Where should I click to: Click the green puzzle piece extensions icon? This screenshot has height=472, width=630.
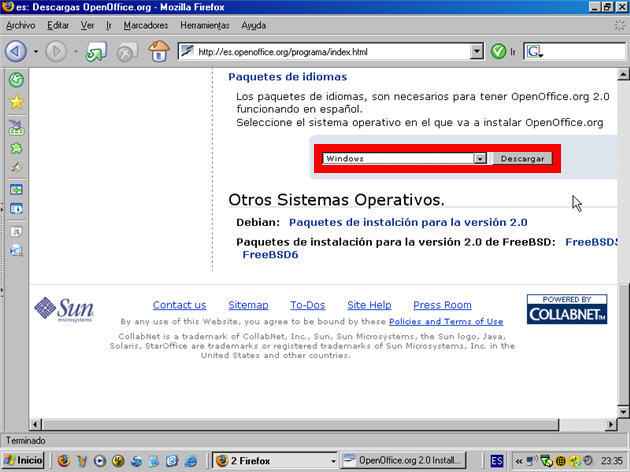(x=16, y=147)
